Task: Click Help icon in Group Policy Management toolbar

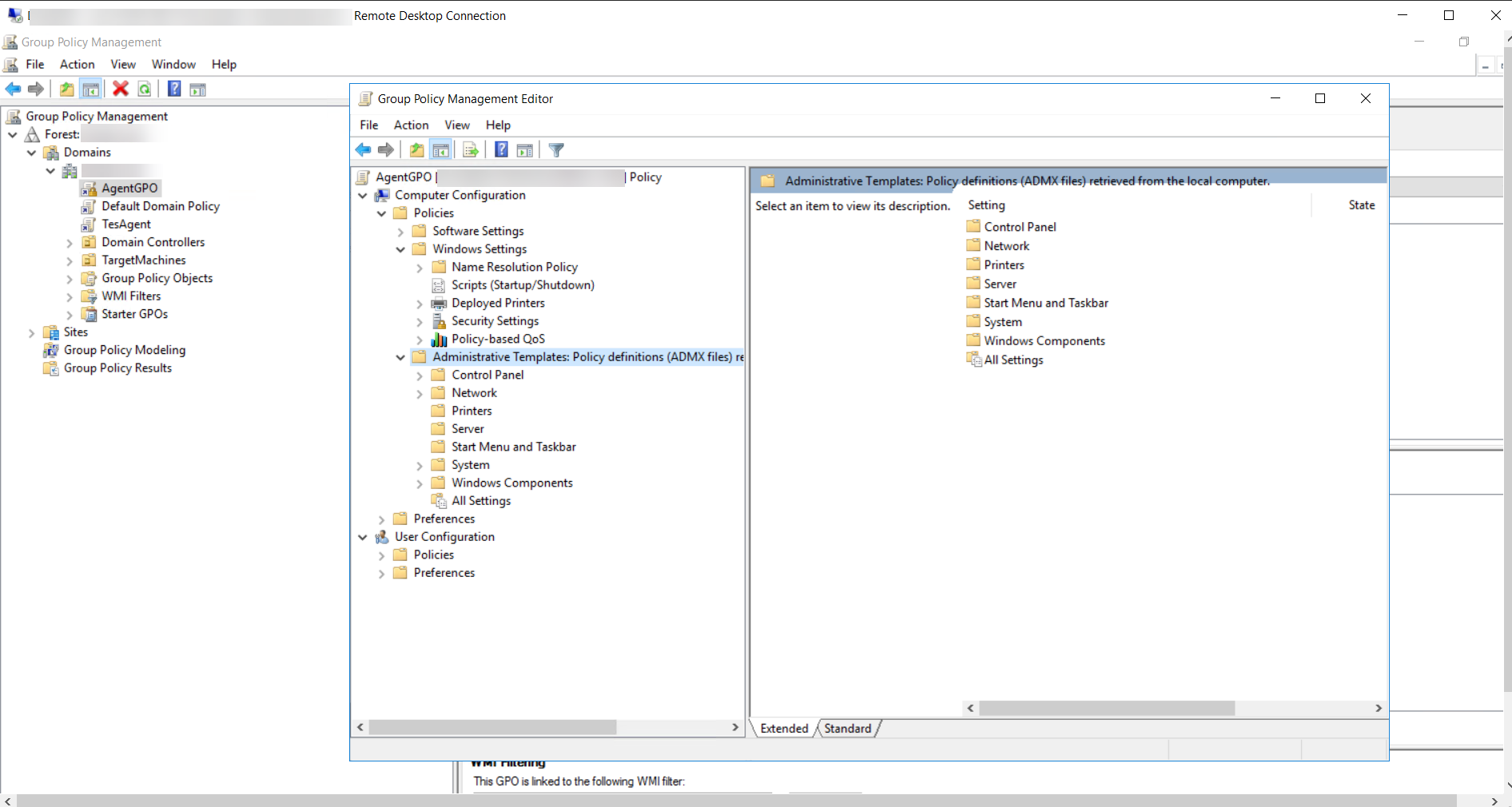Action: pos(174,89)
